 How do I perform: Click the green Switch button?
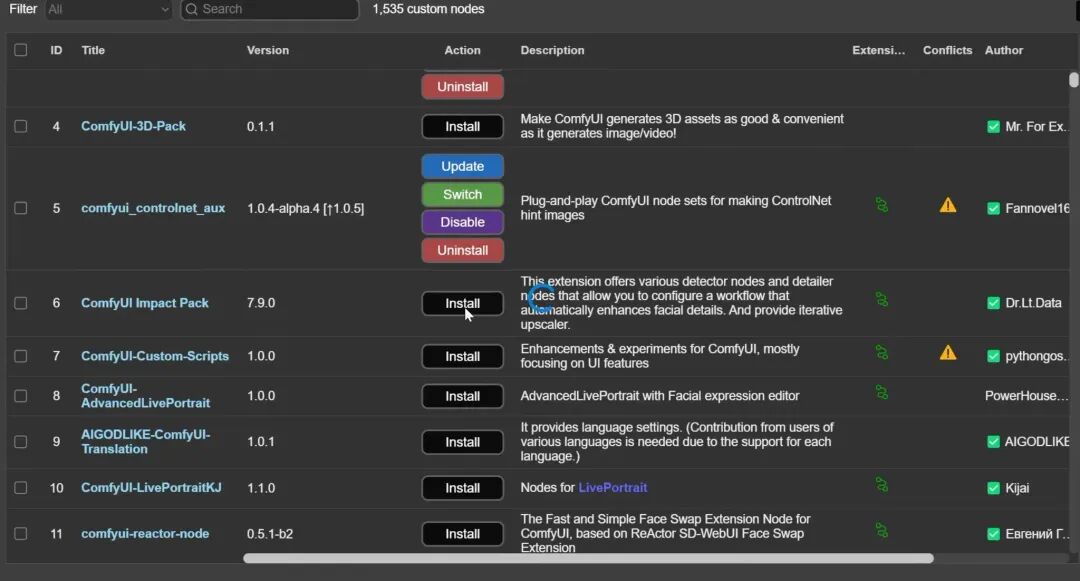pyautogui.click(x=463, y=195)
